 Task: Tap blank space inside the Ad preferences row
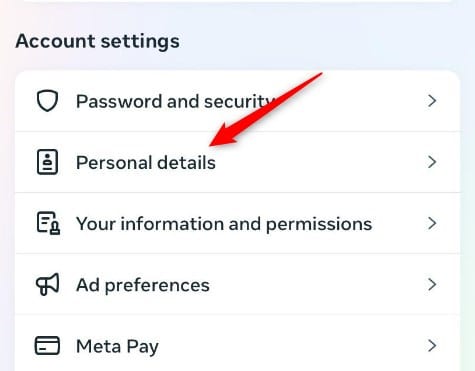click(317, 284)
